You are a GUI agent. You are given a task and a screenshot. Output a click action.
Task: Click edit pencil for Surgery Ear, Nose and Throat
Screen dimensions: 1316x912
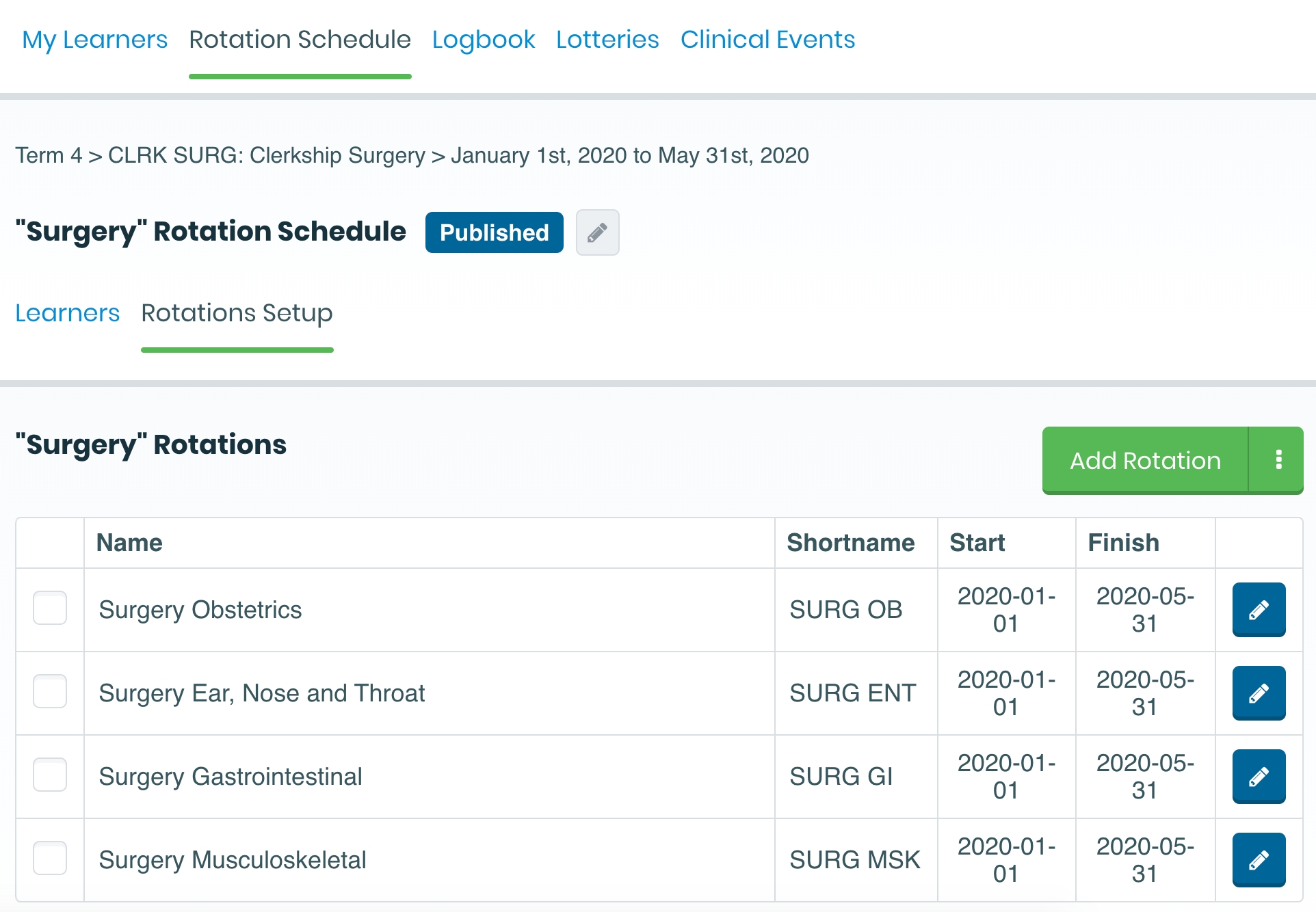click(x=1258, y=693)
